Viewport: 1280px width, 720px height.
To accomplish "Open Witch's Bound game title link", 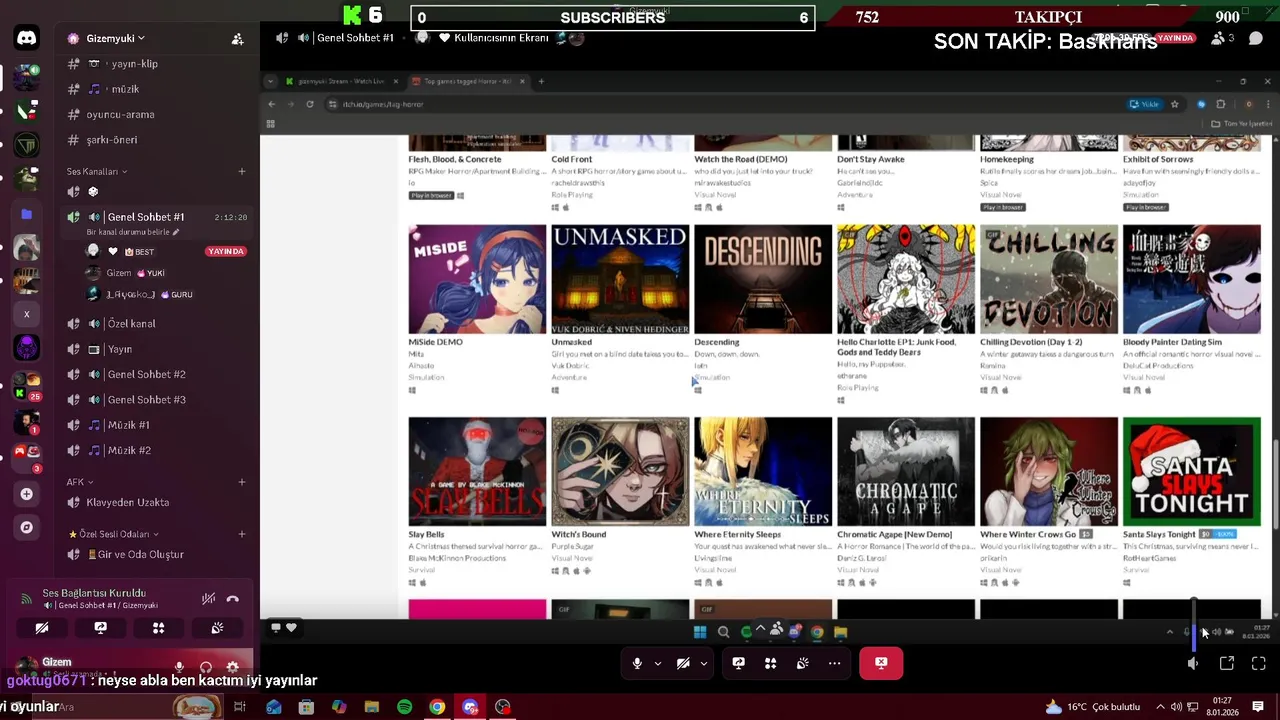I will click(579, 534).
